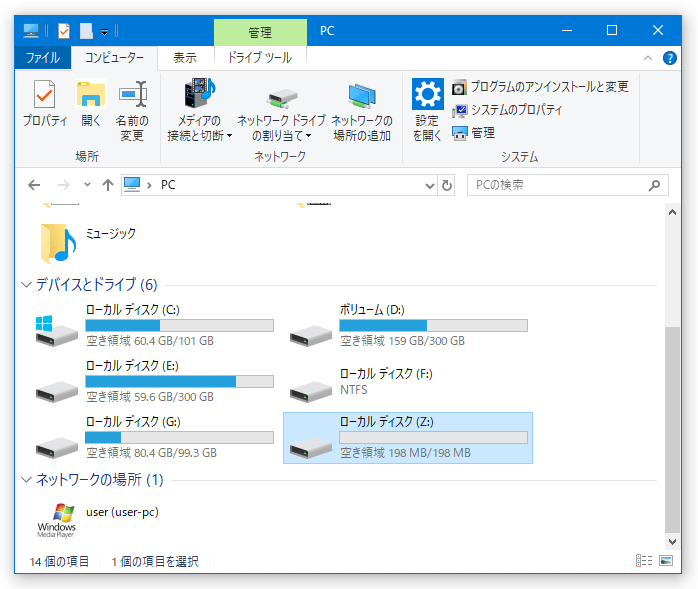698x589 pixels.
Task: Click the 管理 item in the System group
Action: (x=473, y=133)
